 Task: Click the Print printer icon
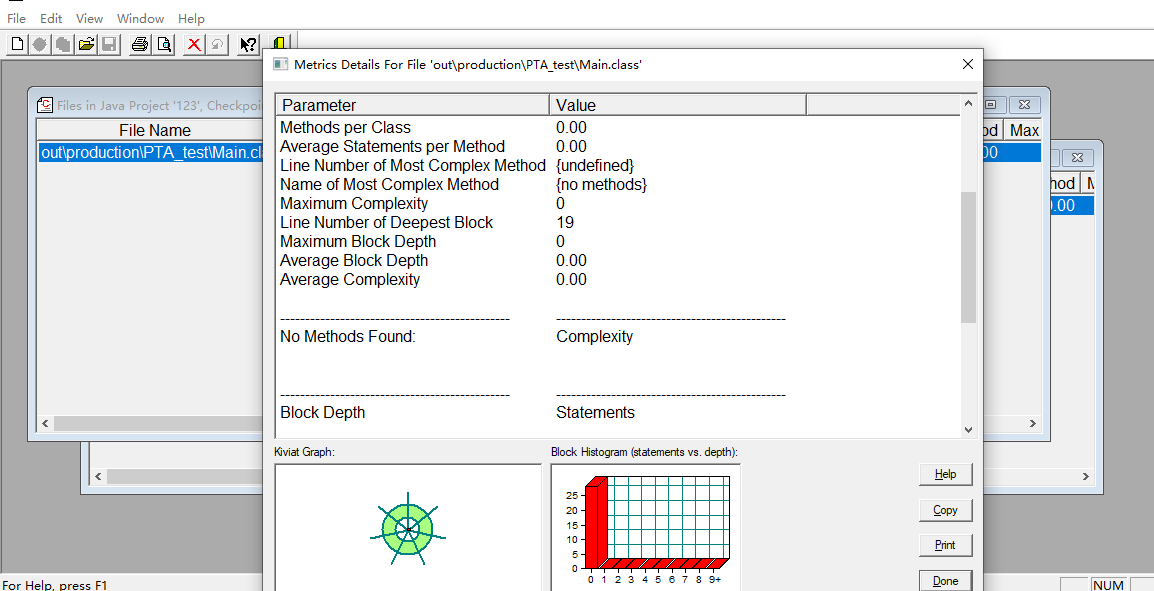(140, 44)
